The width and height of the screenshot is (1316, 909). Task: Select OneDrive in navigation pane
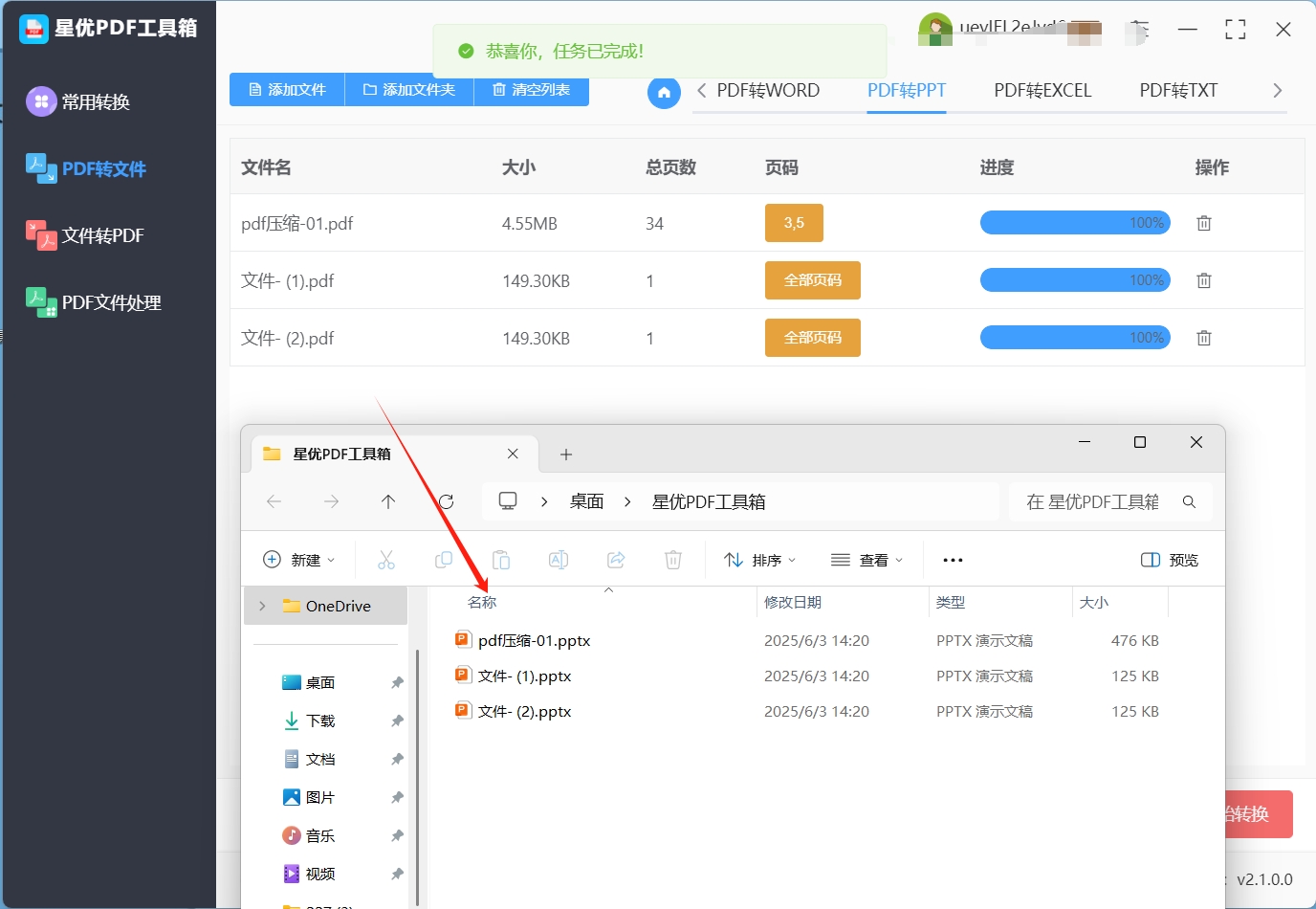click(326, 606)
